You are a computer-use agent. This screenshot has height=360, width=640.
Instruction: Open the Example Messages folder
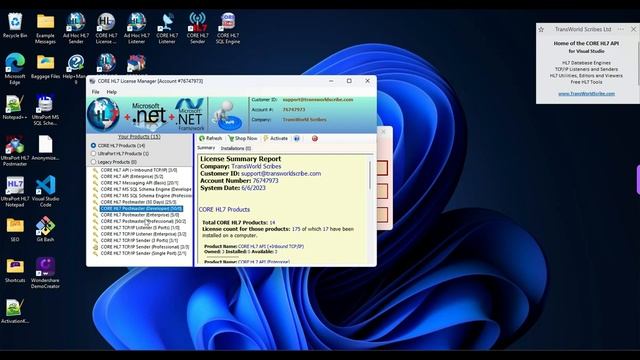[45, 28]
